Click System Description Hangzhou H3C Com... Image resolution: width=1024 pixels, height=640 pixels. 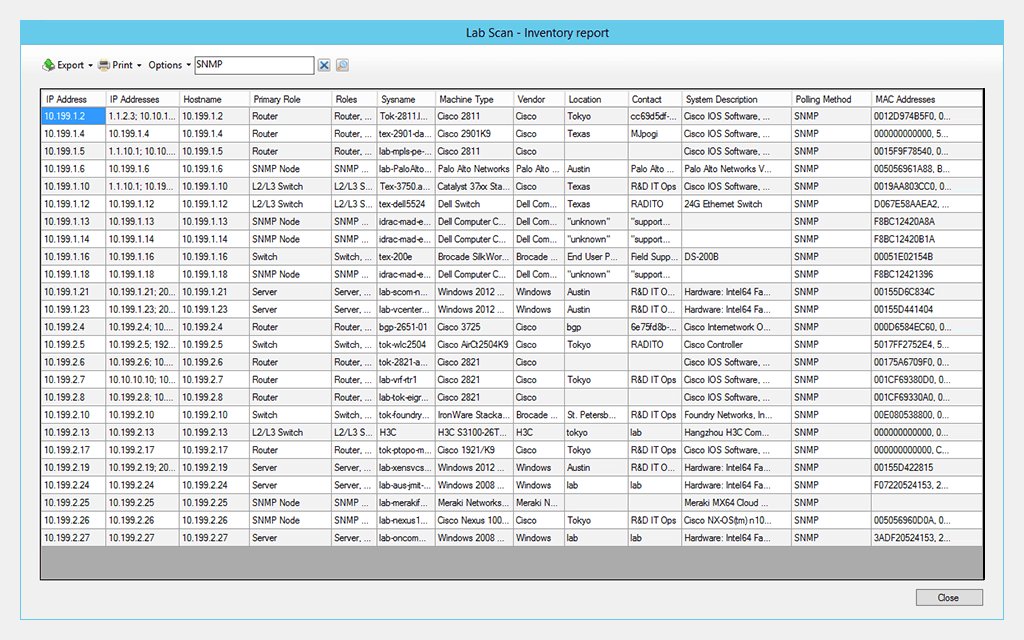pyautogui.click(x=737, y=432)
